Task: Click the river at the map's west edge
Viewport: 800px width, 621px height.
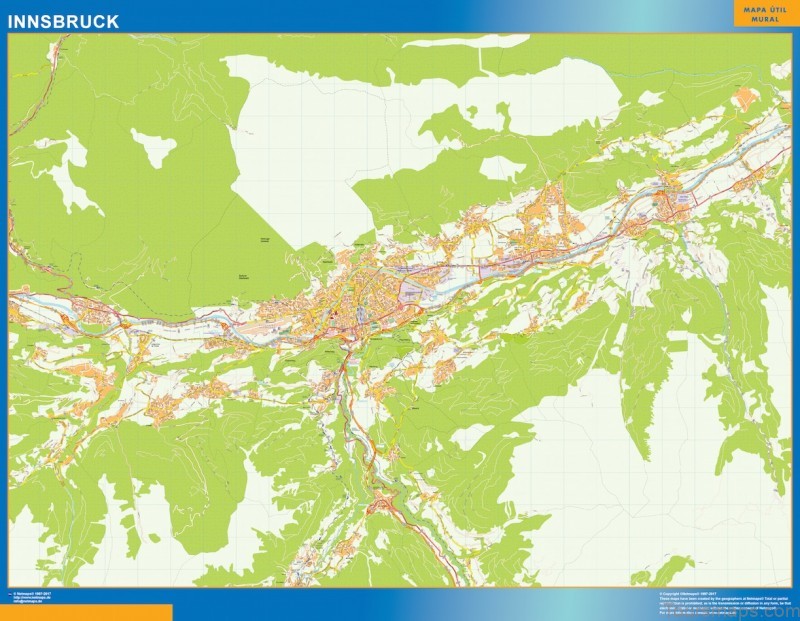Action: (x=20, y=299)
